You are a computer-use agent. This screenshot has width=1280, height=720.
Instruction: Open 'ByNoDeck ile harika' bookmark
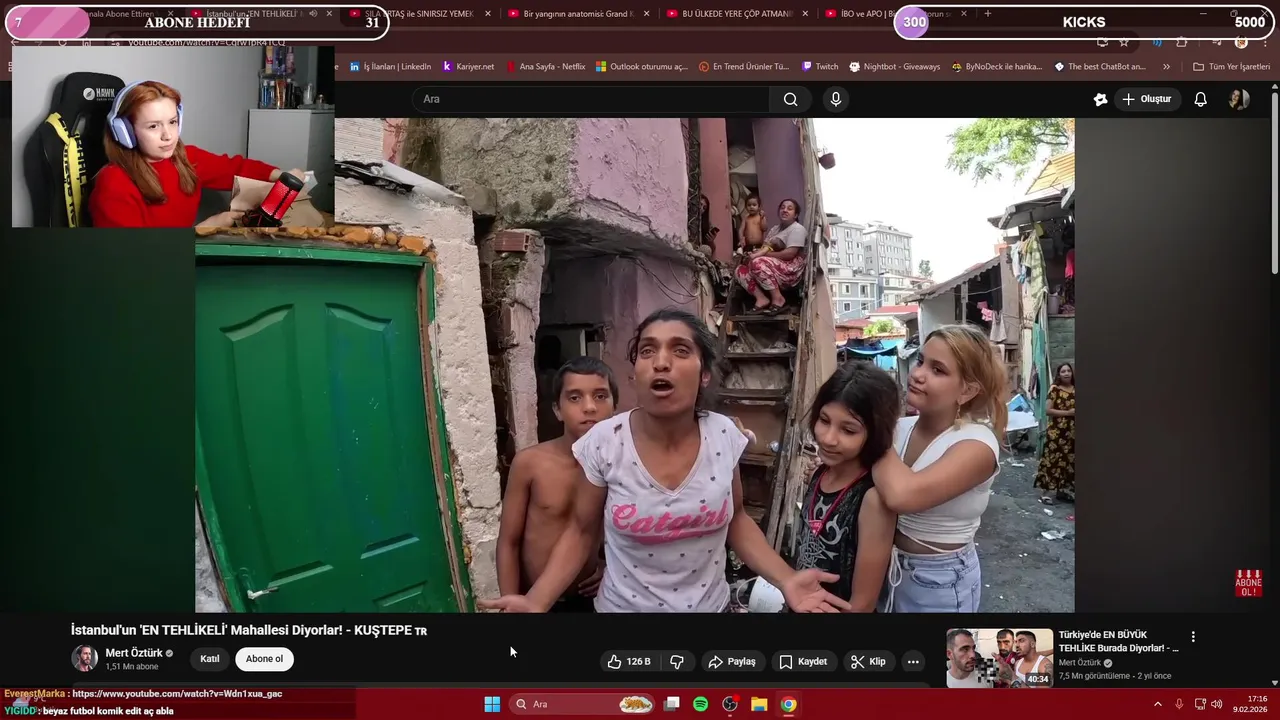pyautogui.click(x=996, y=67)
